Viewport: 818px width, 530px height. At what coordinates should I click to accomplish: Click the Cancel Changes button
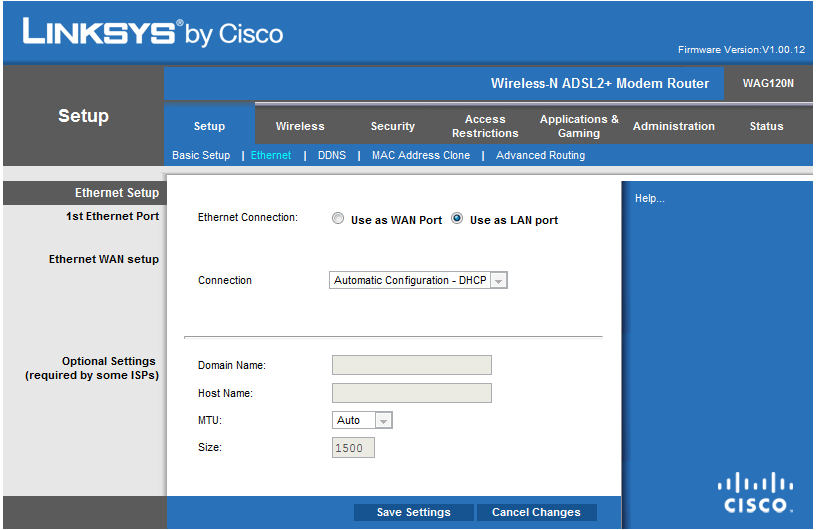point(536,513)
